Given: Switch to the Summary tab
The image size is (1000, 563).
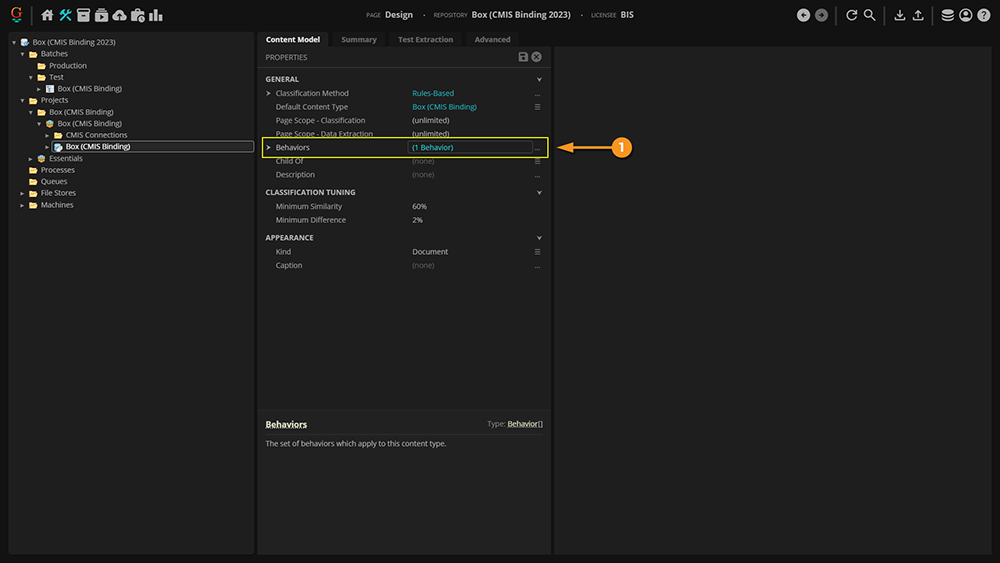Looking at the screenshot, I should click(x=359, y=40).
